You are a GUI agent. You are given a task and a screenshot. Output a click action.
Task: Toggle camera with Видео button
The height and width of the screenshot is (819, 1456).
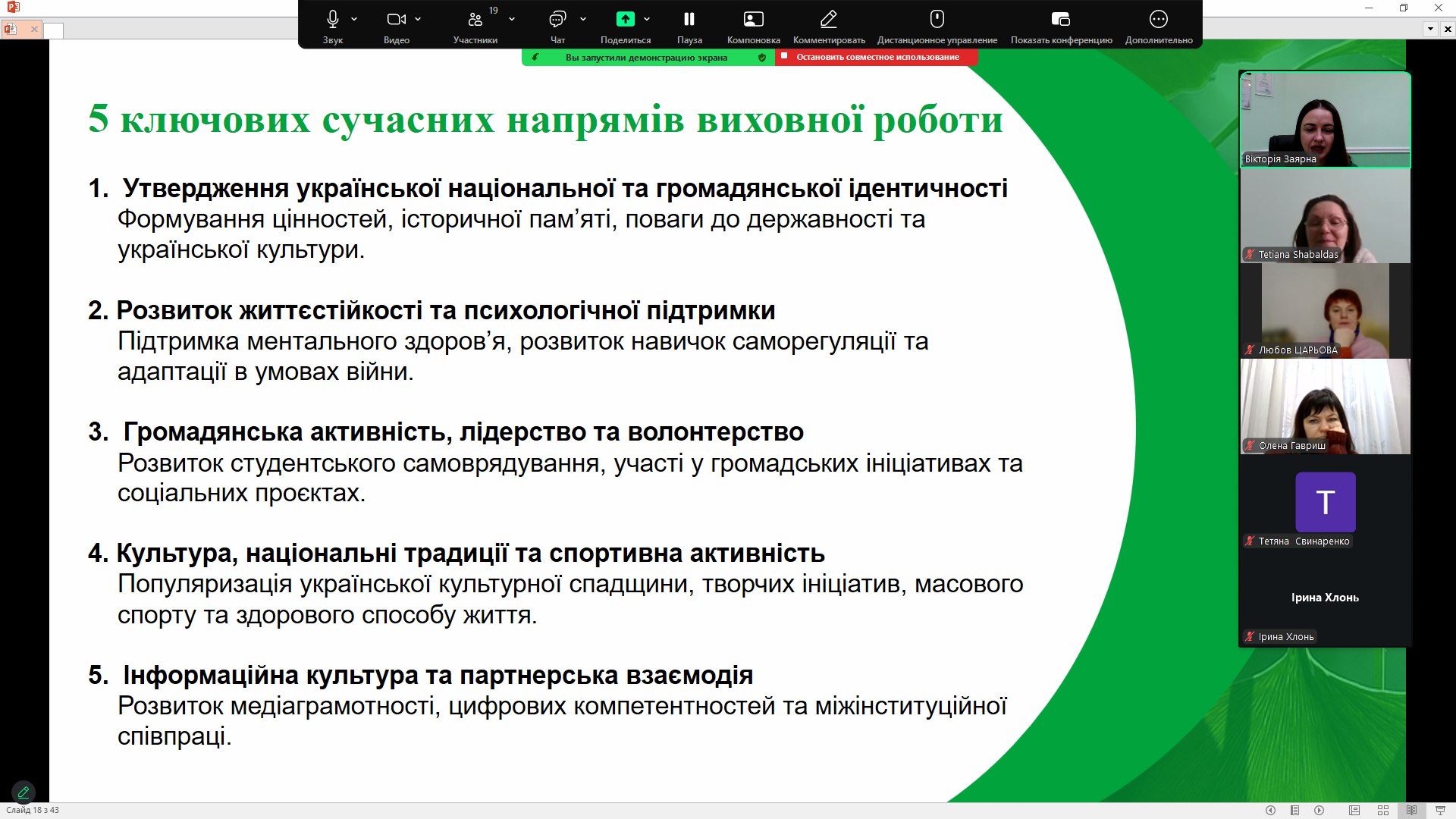coord(396,19)
